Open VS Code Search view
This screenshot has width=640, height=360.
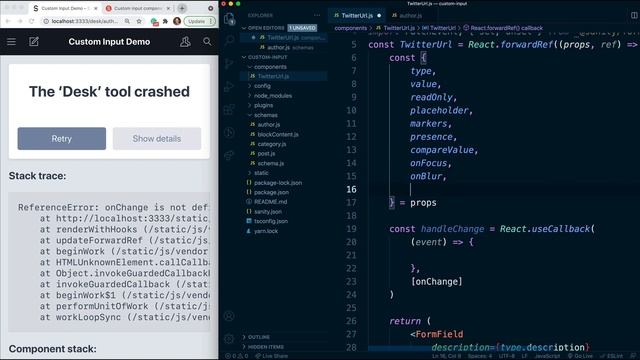(x=229, y=40)
